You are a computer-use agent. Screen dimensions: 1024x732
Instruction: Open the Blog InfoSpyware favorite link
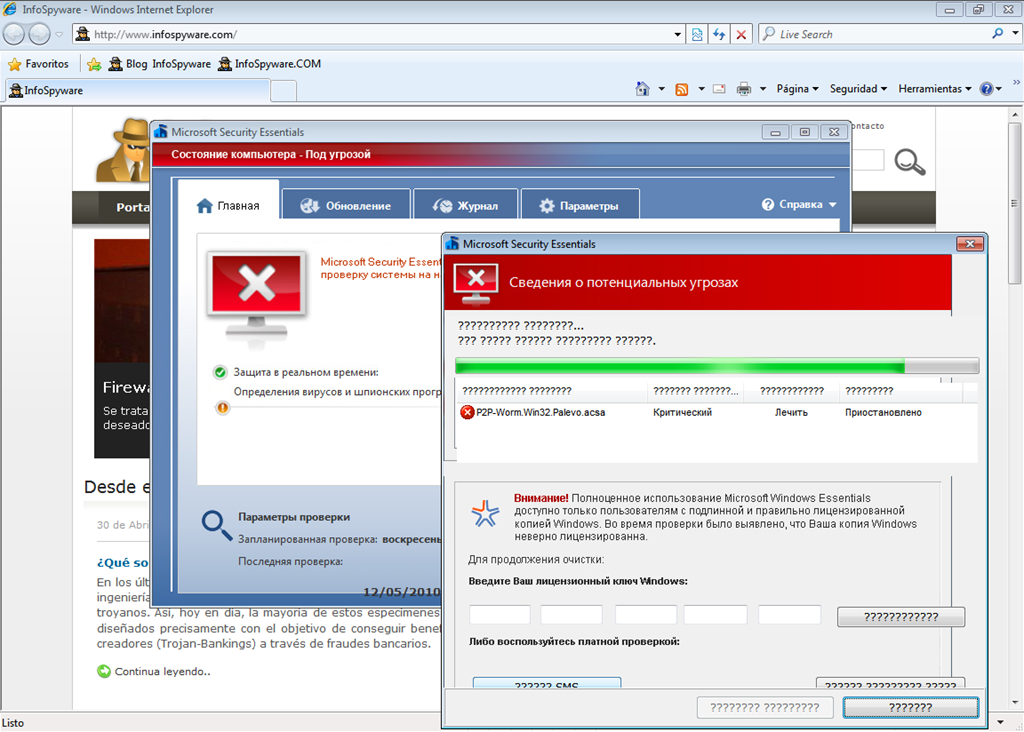160,64
